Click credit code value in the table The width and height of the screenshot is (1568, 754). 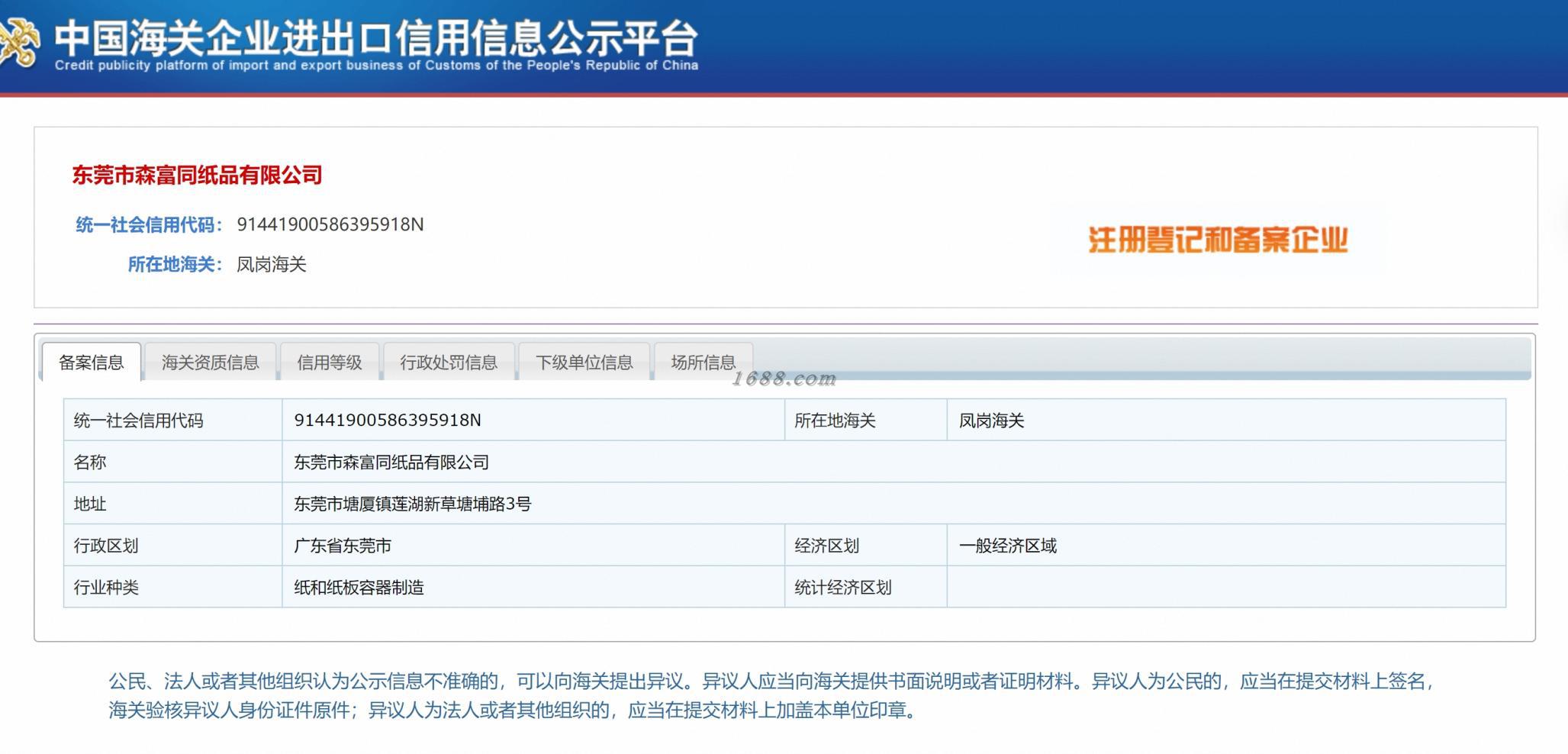click(x=388, y=420)
